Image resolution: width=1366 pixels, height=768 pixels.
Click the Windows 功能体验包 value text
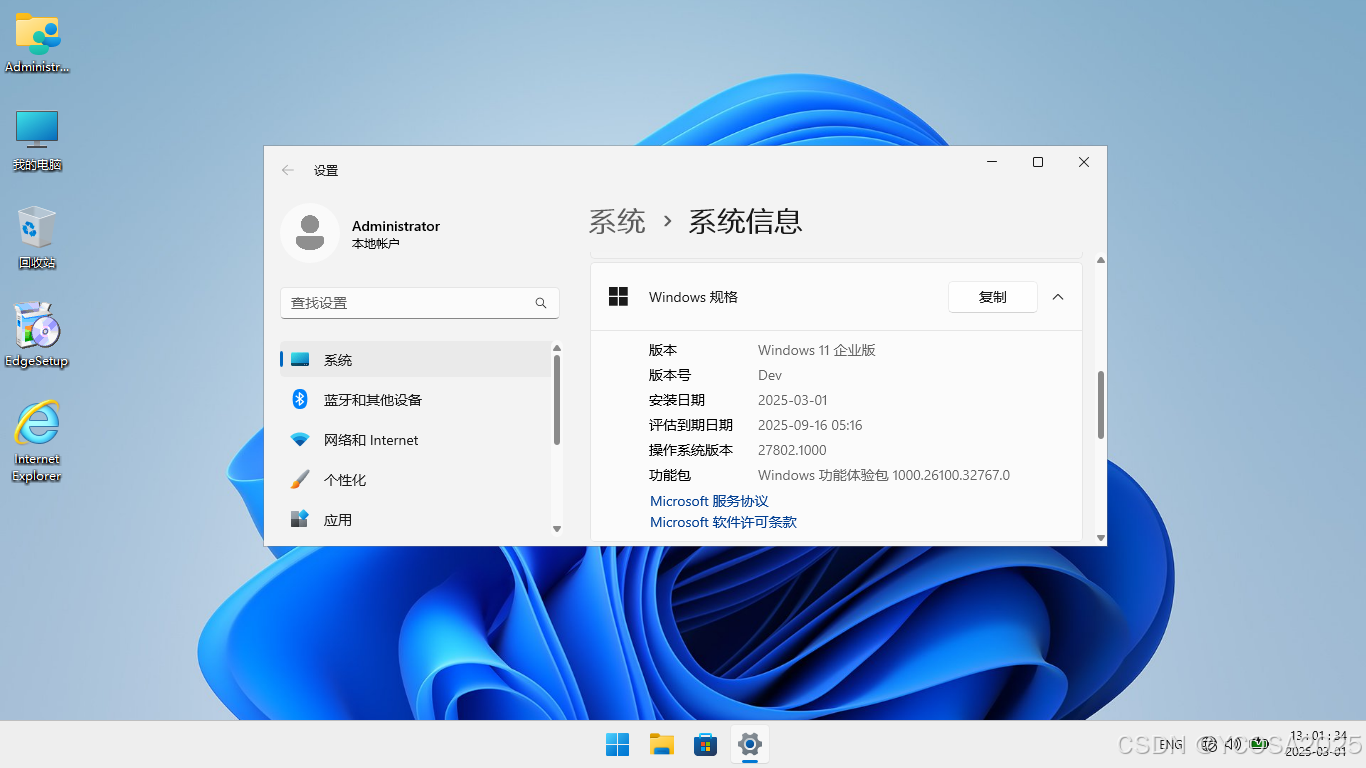[x=884, y=475]
